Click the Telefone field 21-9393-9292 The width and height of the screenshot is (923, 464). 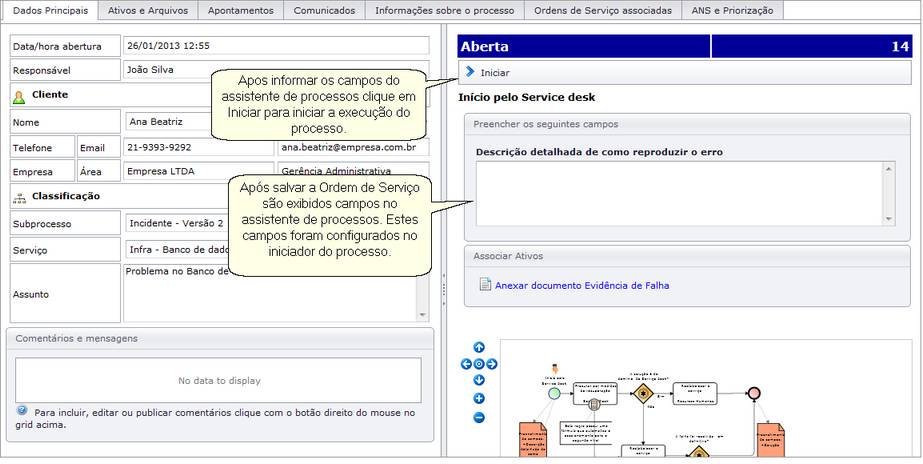198,147
